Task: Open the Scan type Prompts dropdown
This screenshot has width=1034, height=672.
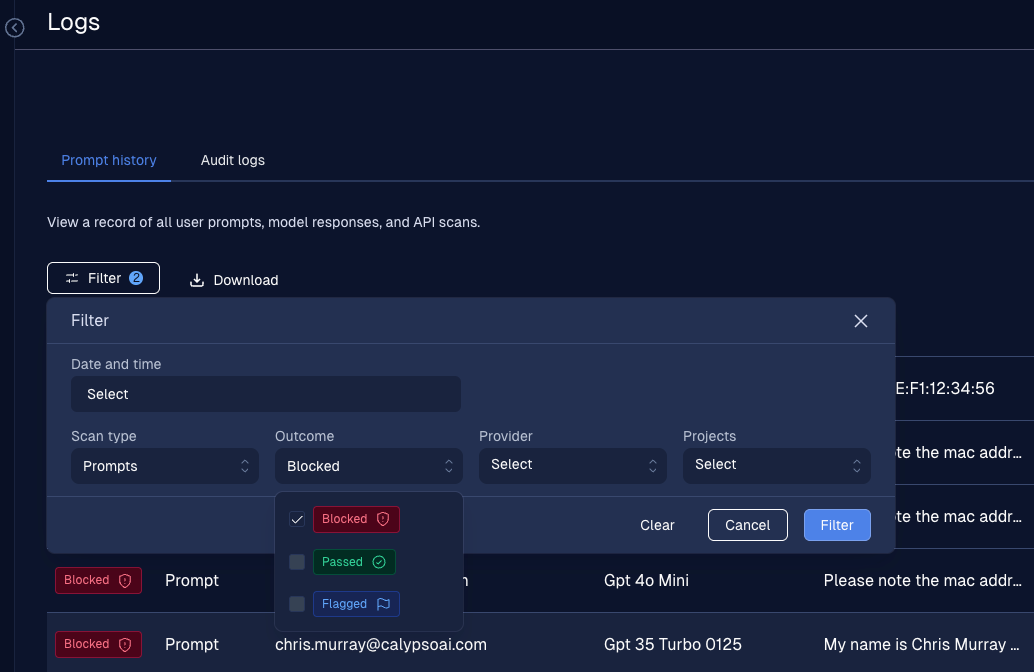Action: 165,466
